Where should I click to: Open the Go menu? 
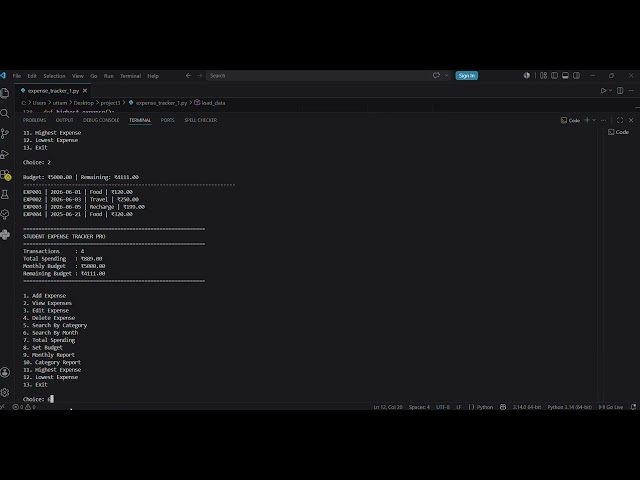pos(94,76)
